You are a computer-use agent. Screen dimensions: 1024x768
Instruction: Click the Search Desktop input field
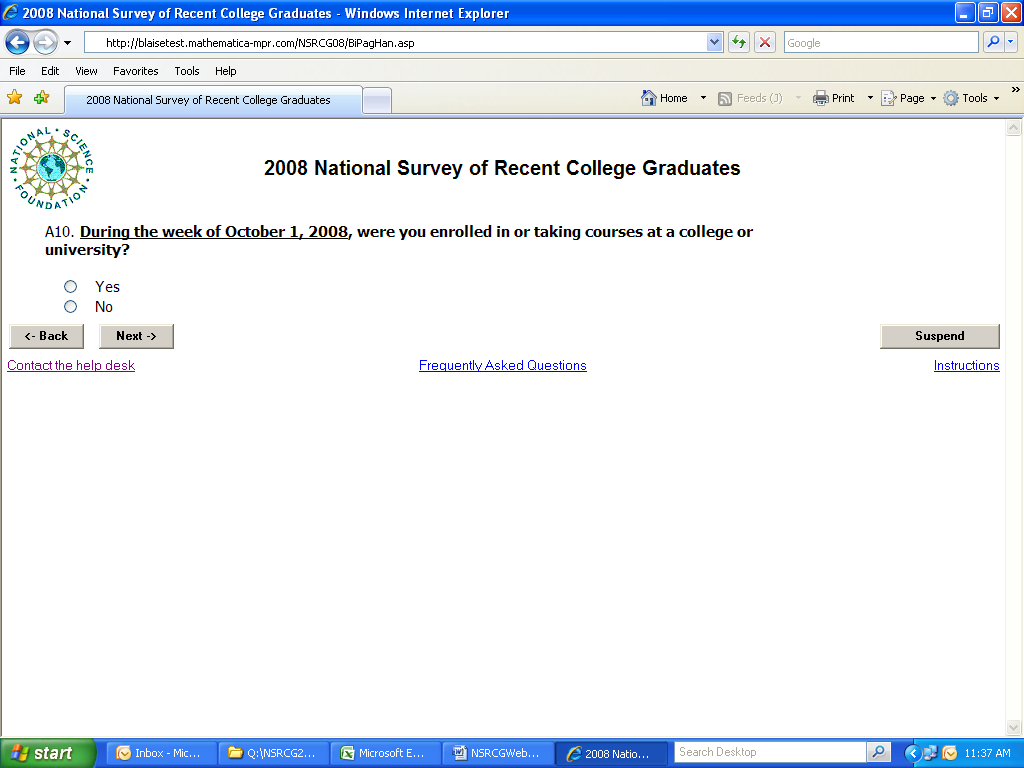(x=770, y=753)
